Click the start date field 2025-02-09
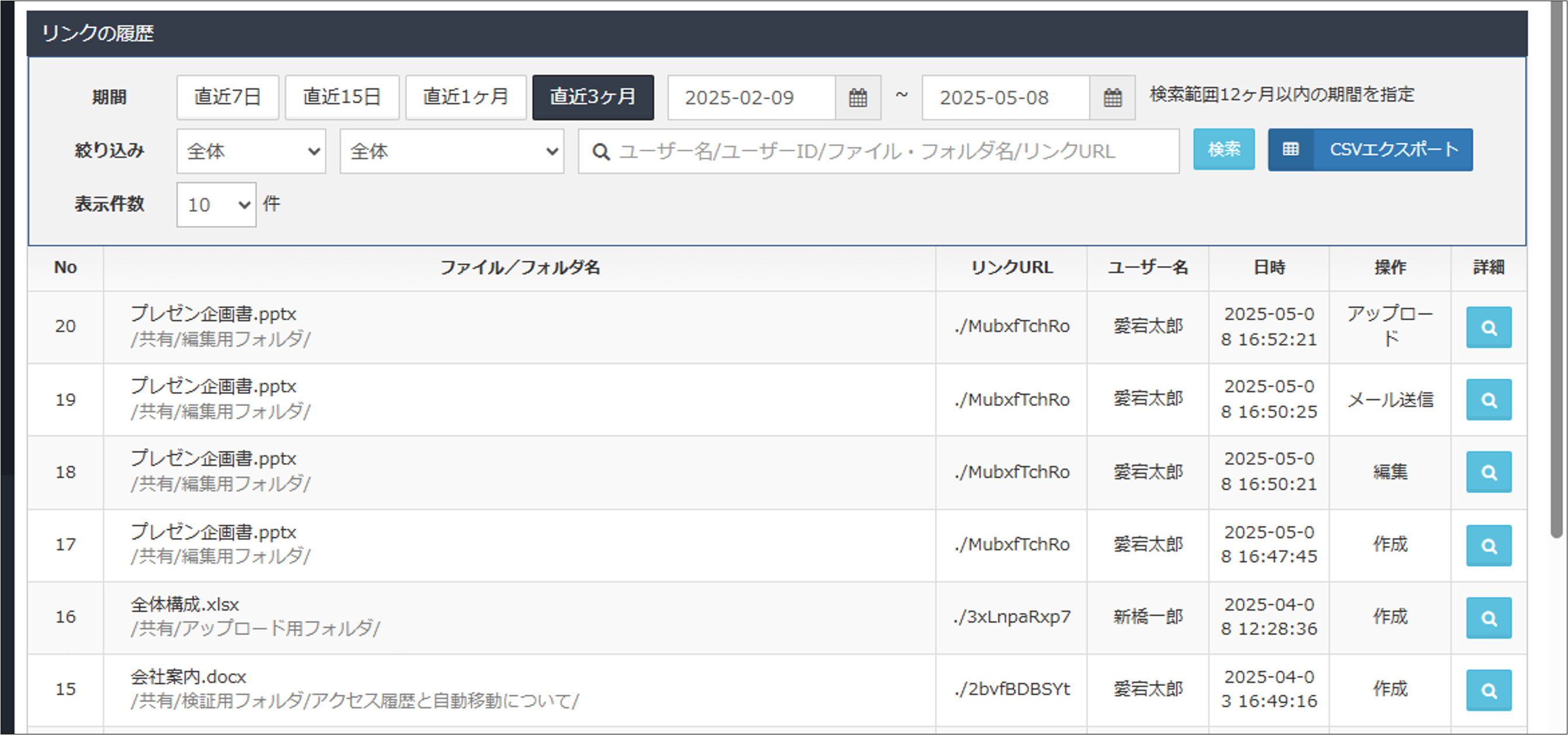Screen dimensions: 1568x735 pos(750,98)
